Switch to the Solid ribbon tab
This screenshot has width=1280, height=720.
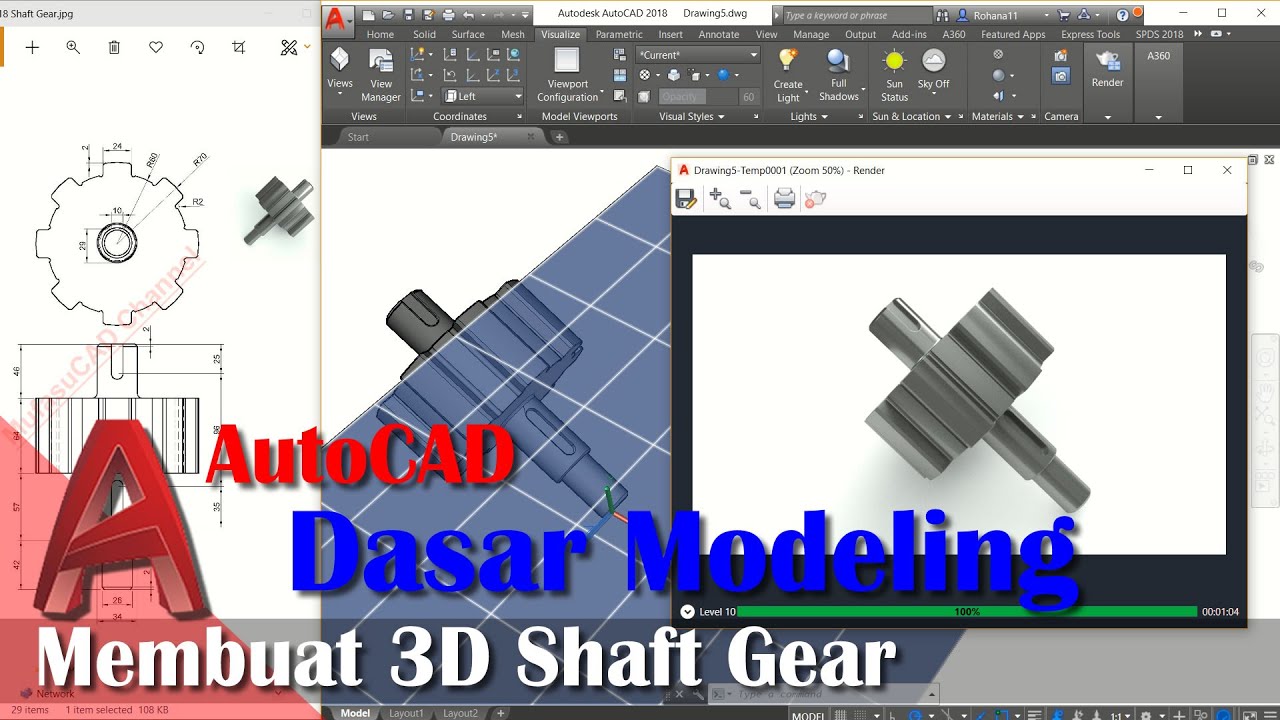[424, 34]
